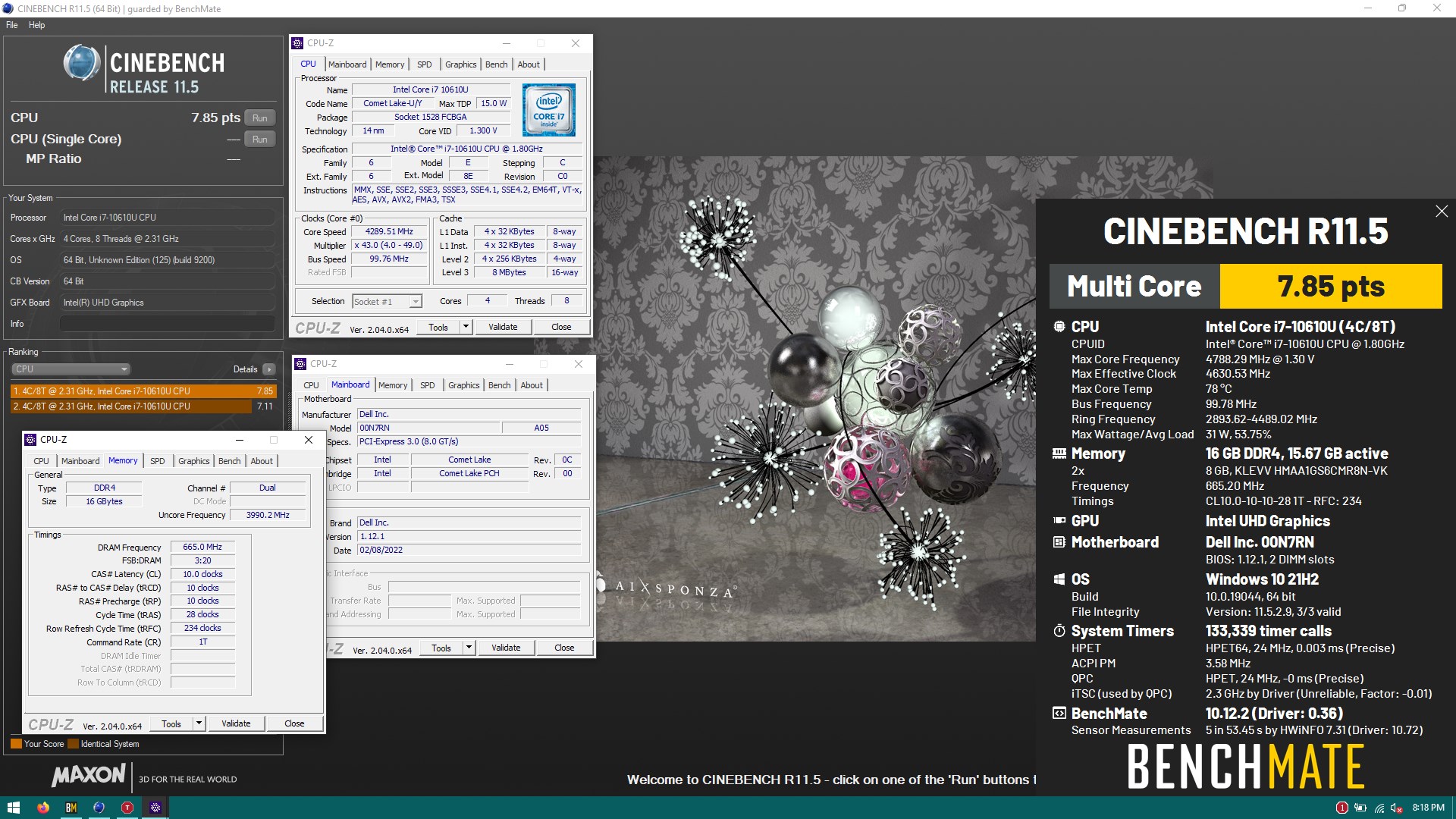Click the Cinebench title bar app icon
The height and width of the screenshot is (819, 1456).
[x=8, y=8]
